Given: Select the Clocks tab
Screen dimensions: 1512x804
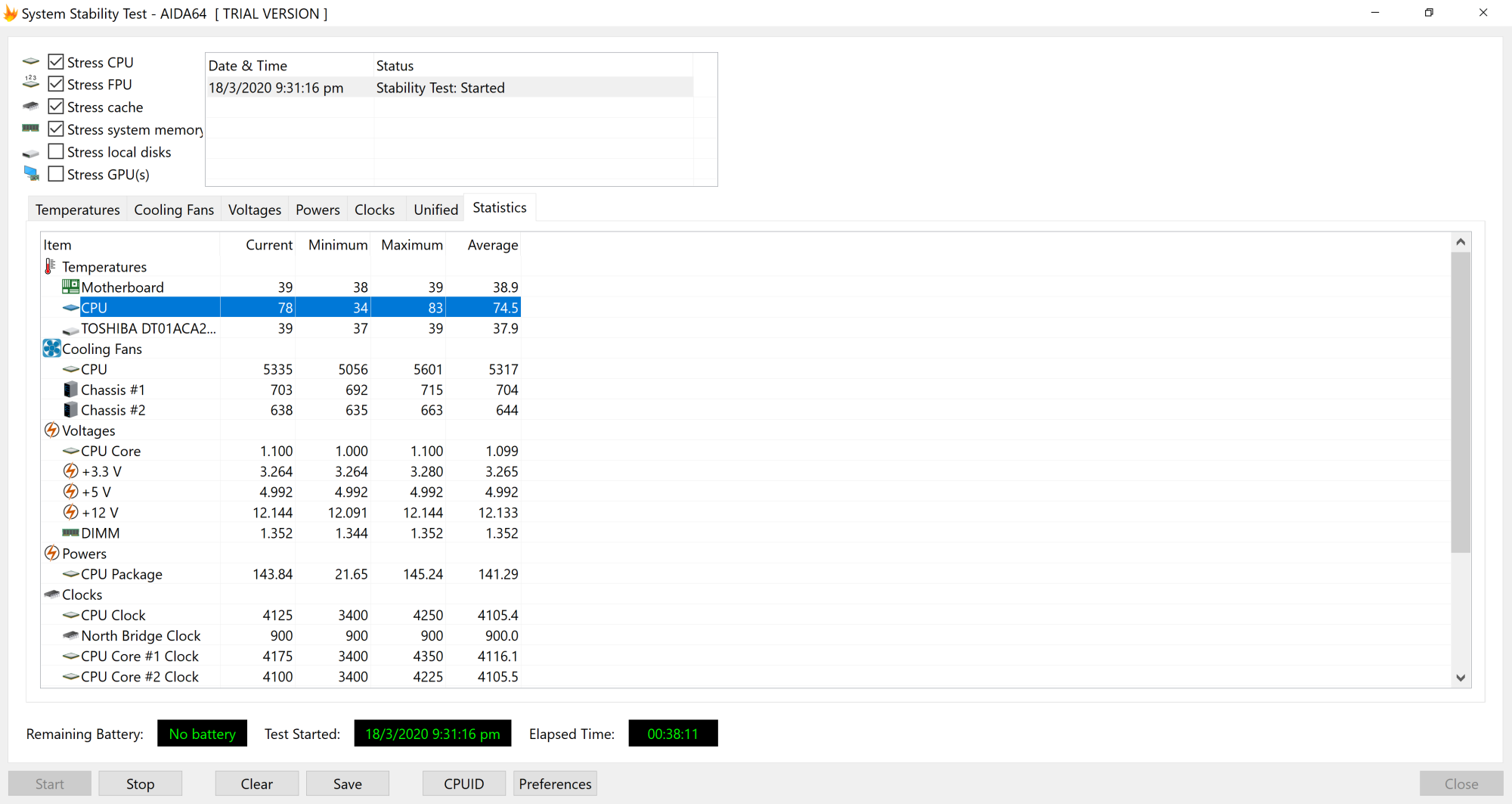Looking at the screenshot, I should (375, 210).
